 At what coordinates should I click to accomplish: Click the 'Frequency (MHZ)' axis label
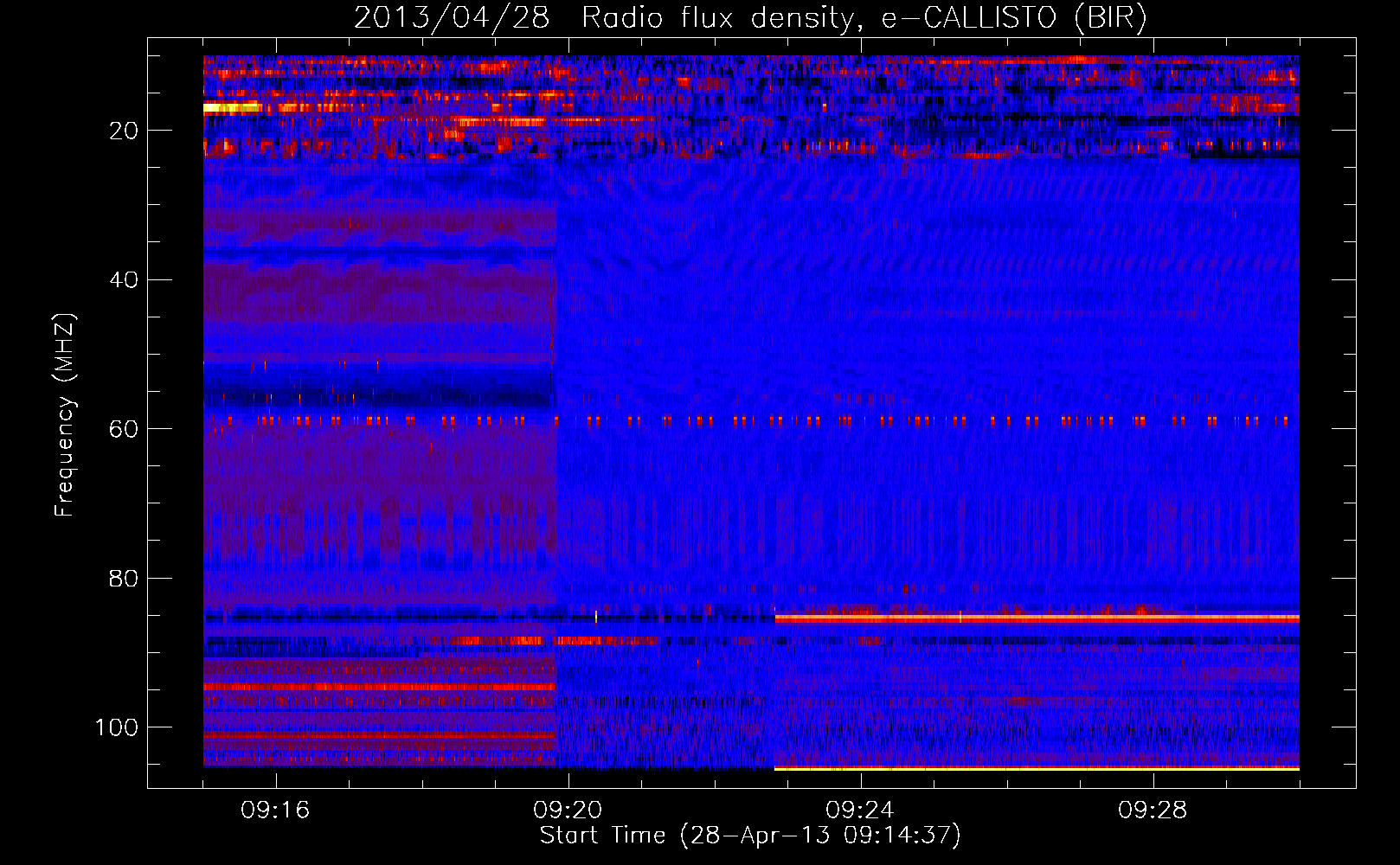(66, 415)
